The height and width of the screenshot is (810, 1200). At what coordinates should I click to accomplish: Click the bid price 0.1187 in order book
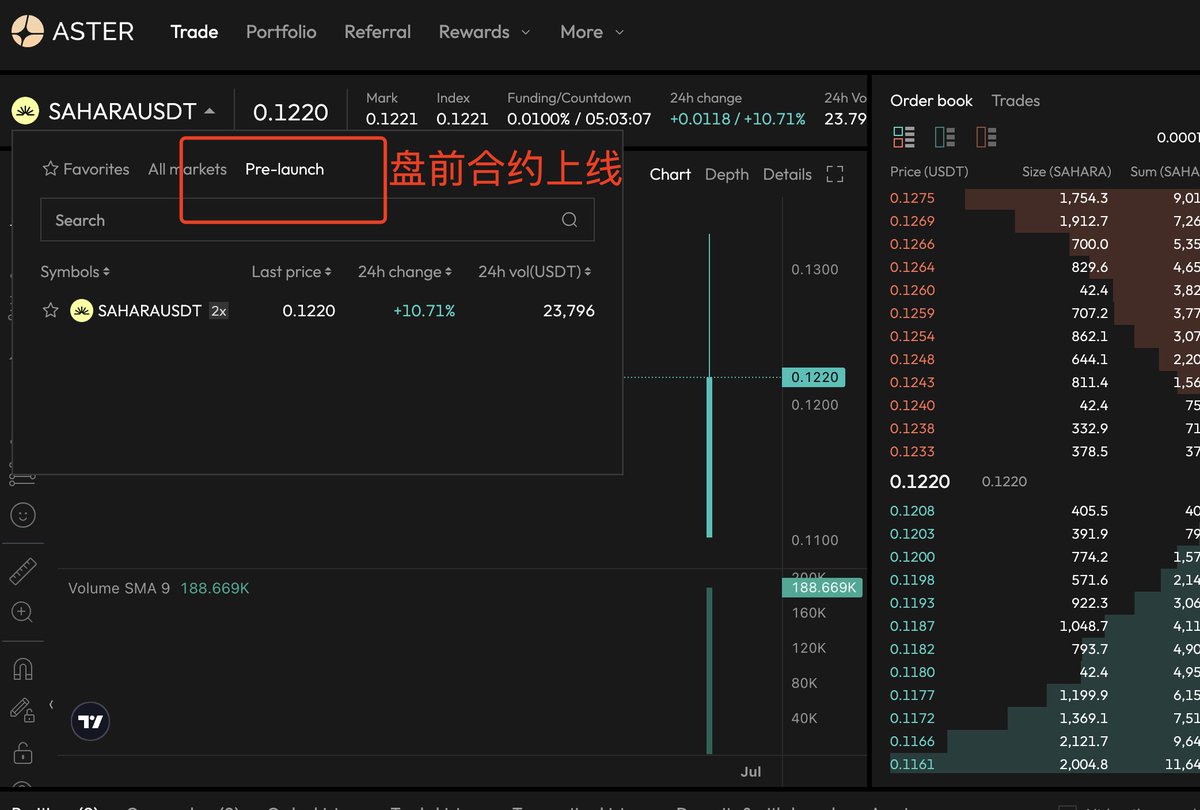(912, 626)
